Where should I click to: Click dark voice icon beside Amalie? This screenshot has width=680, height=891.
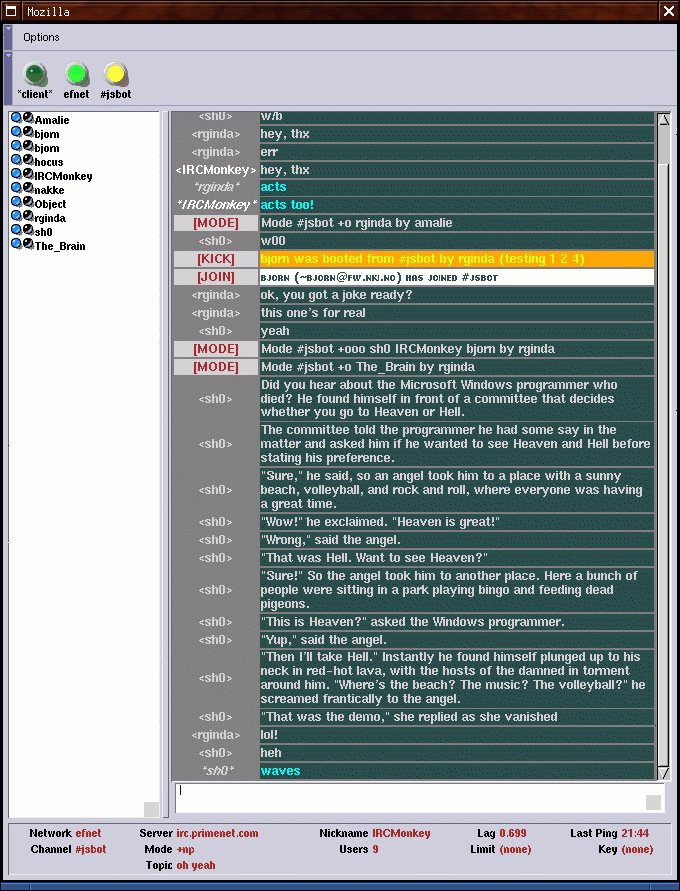pos(28,118)
